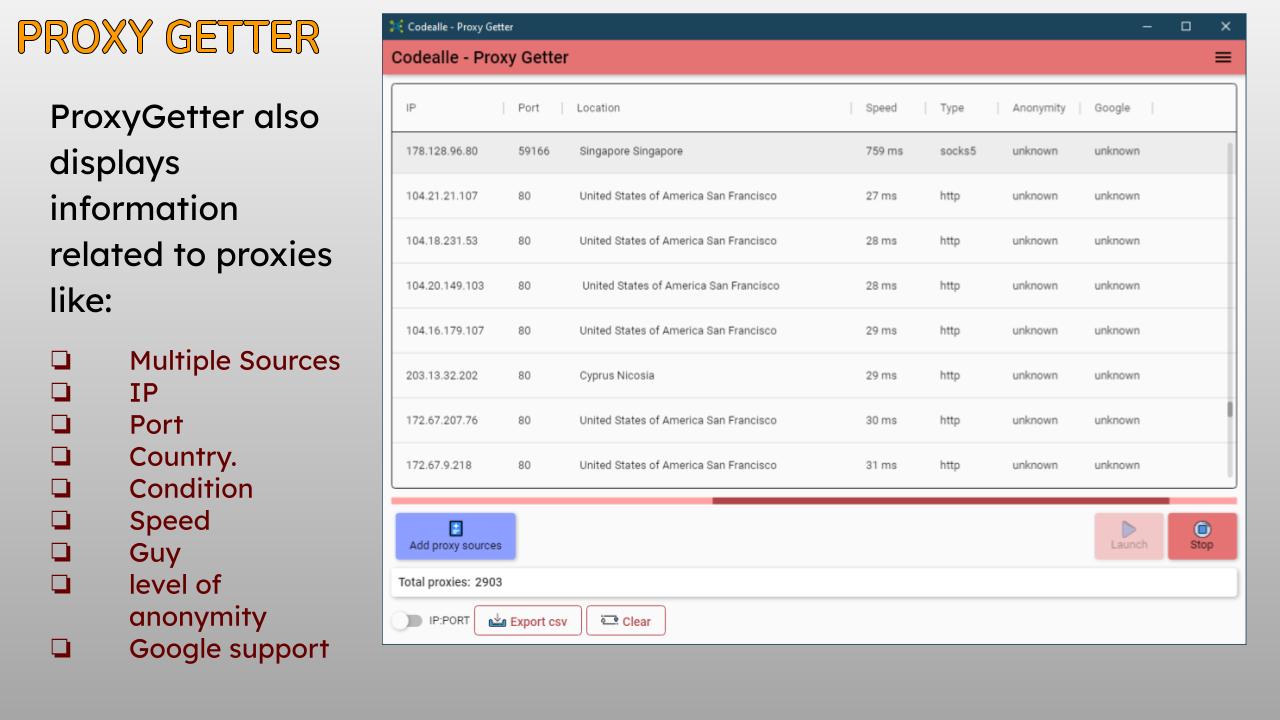Click the Singapore Singapore location cell

[x=631, y=151]
